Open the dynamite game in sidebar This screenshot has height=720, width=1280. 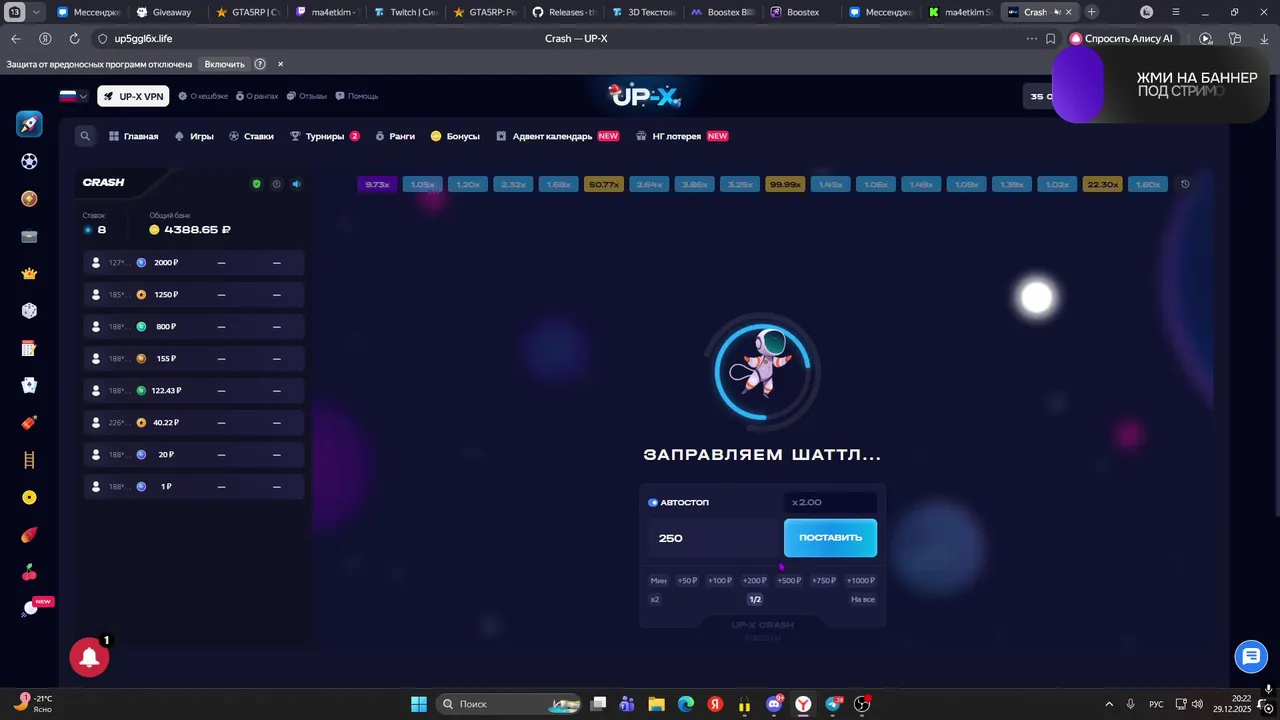click(x=29, y=423)
